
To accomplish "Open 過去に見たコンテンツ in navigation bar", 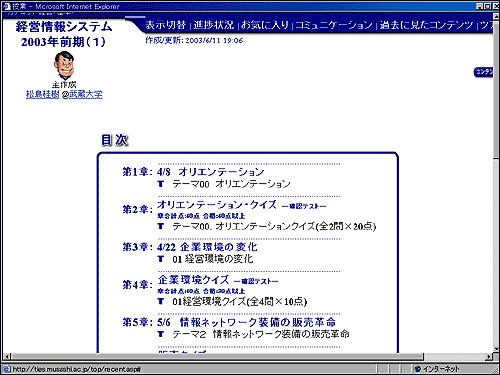I will 426,25.
